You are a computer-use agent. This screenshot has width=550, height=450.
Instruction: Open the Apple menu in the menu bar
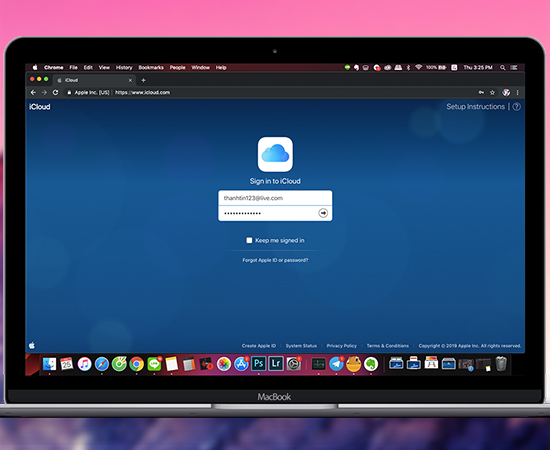[x=35, y=67]
